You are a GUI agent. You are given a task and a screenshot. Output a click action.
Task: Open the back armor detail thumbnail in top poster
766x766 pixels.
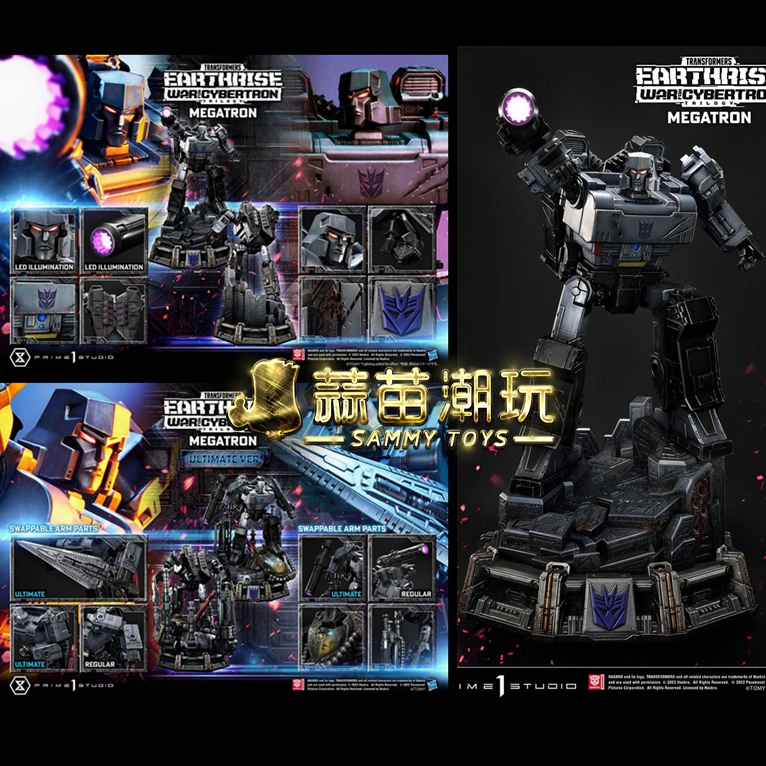coord(114,311)
